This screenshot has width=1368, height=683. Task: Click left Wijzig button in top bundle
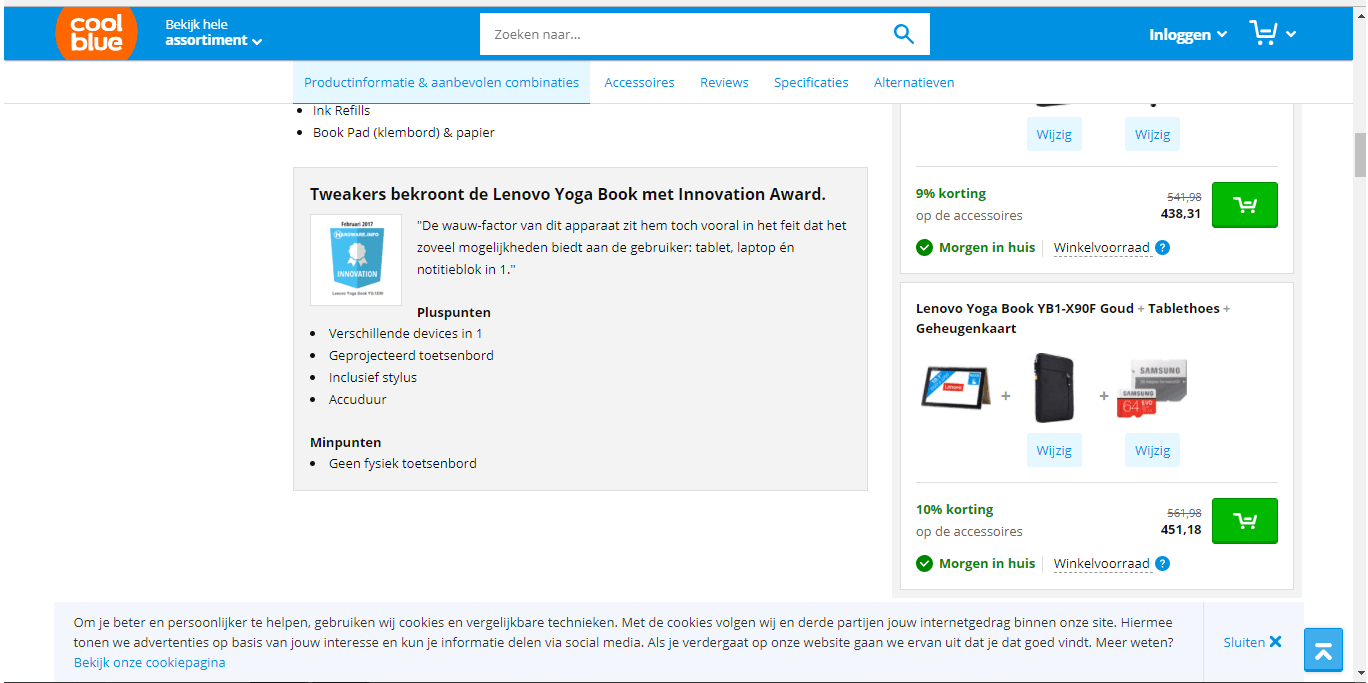[1054, 134]
